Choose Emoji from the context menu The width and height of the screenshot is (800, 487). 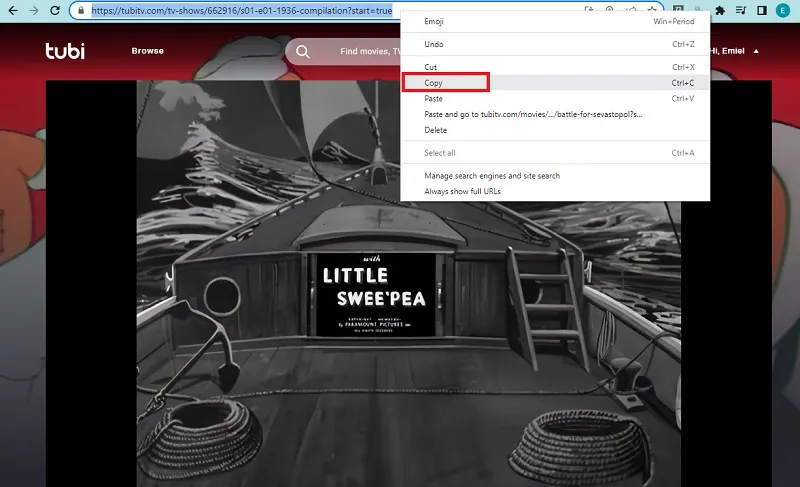[555, 21]
